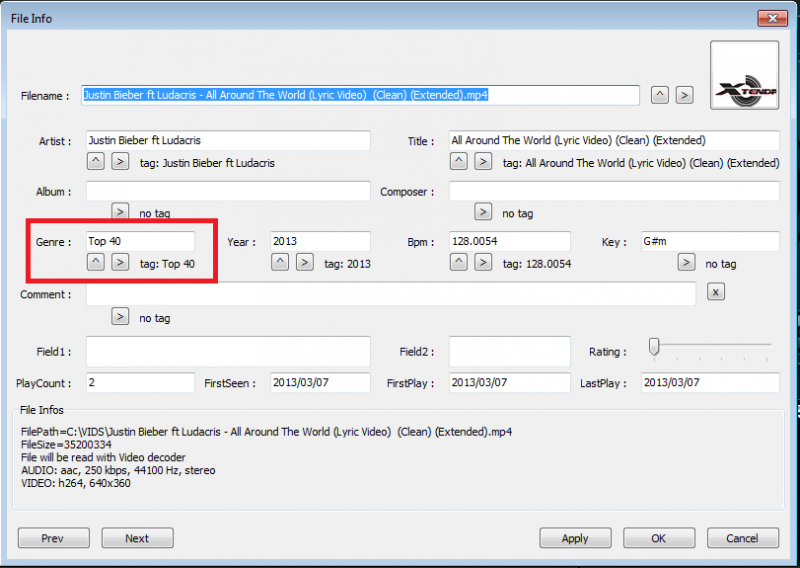Click 'File will be read with Video decoder' line
Screen dimensions: 800x568
coord(103,458)
